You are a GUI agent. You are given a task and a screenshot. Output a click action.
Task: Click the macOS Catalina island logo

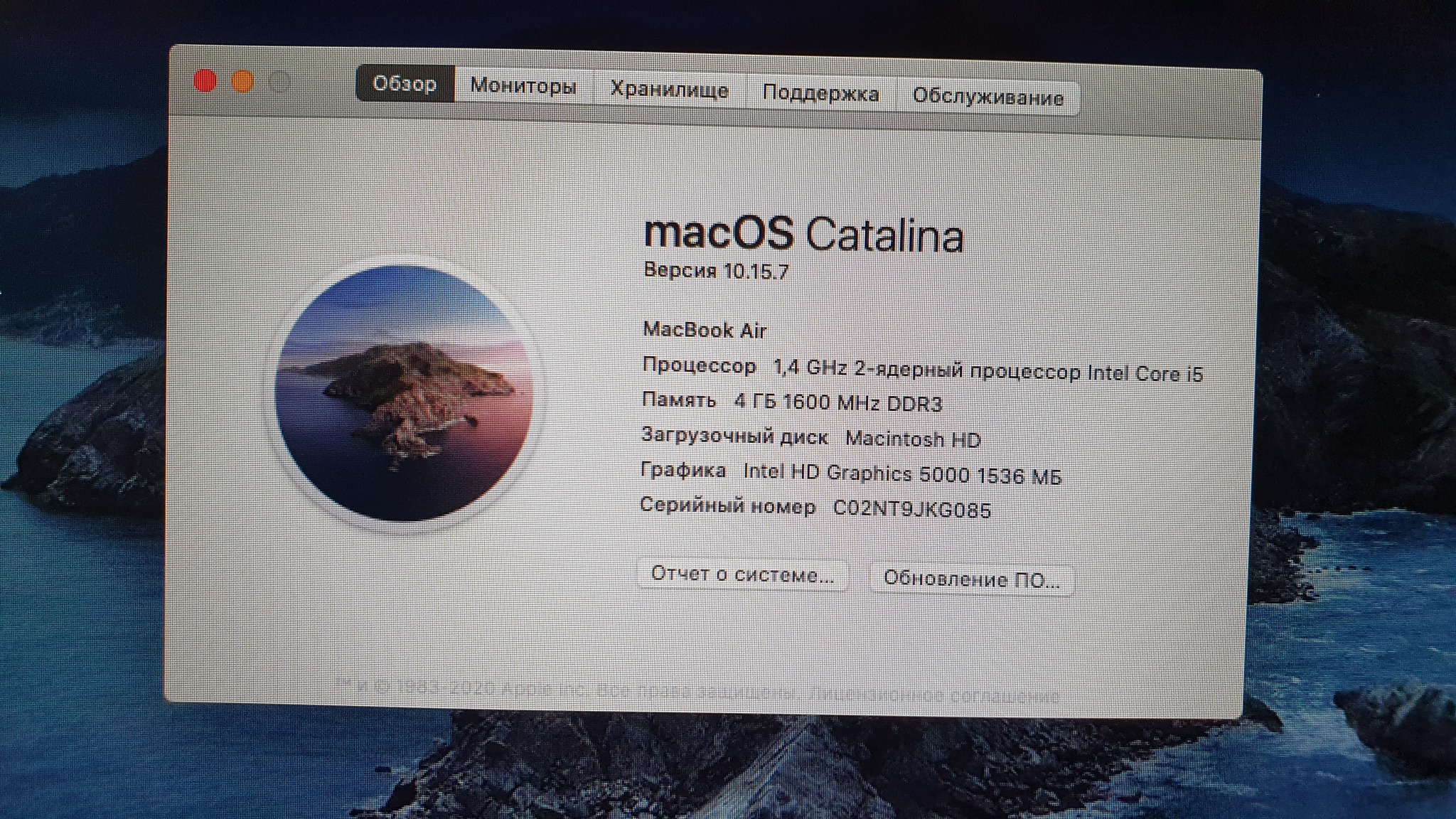pyautogui.click(x=404, y=392)
